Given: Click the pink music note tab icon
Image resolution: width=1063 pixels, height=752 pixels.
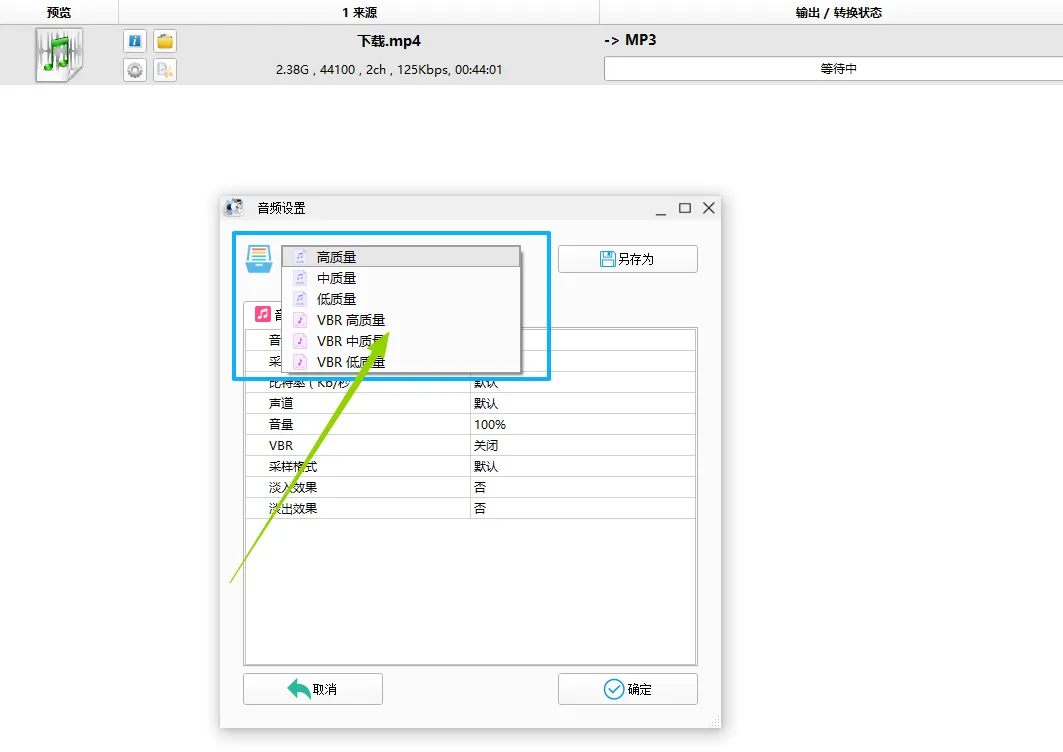Looking at the screenshot, I should click(263, 314).
